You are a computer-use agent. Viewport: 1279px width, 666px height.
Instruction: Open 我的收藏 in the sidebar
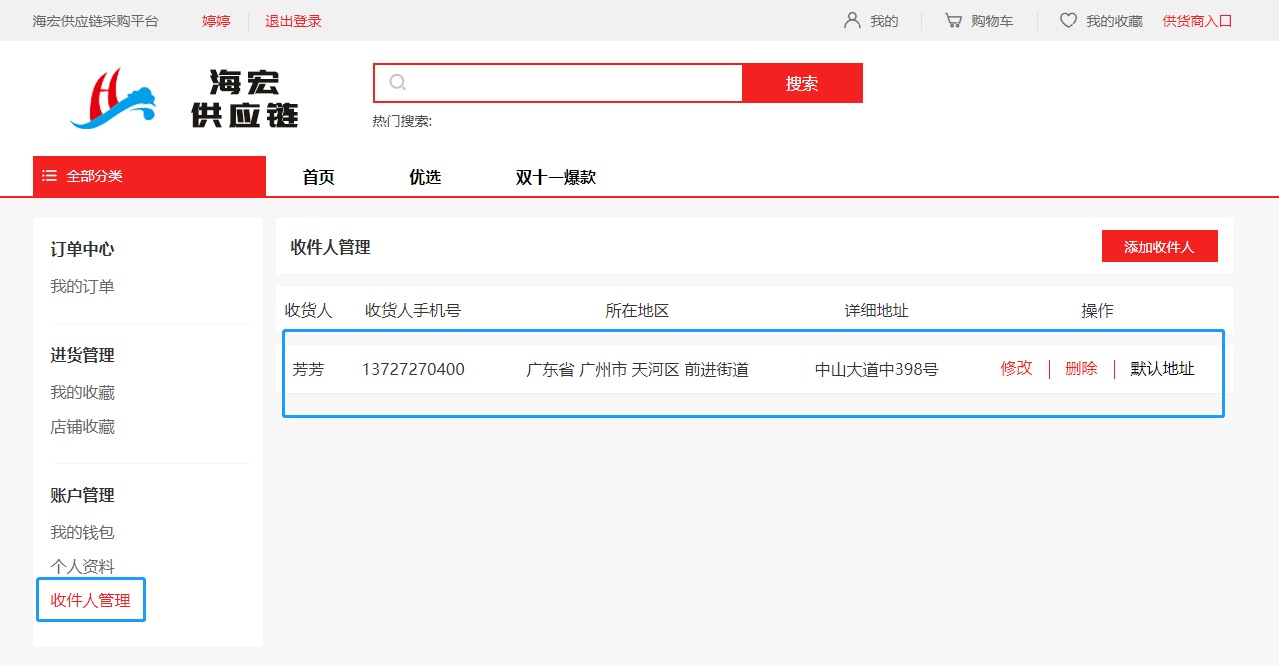point(82,393)
